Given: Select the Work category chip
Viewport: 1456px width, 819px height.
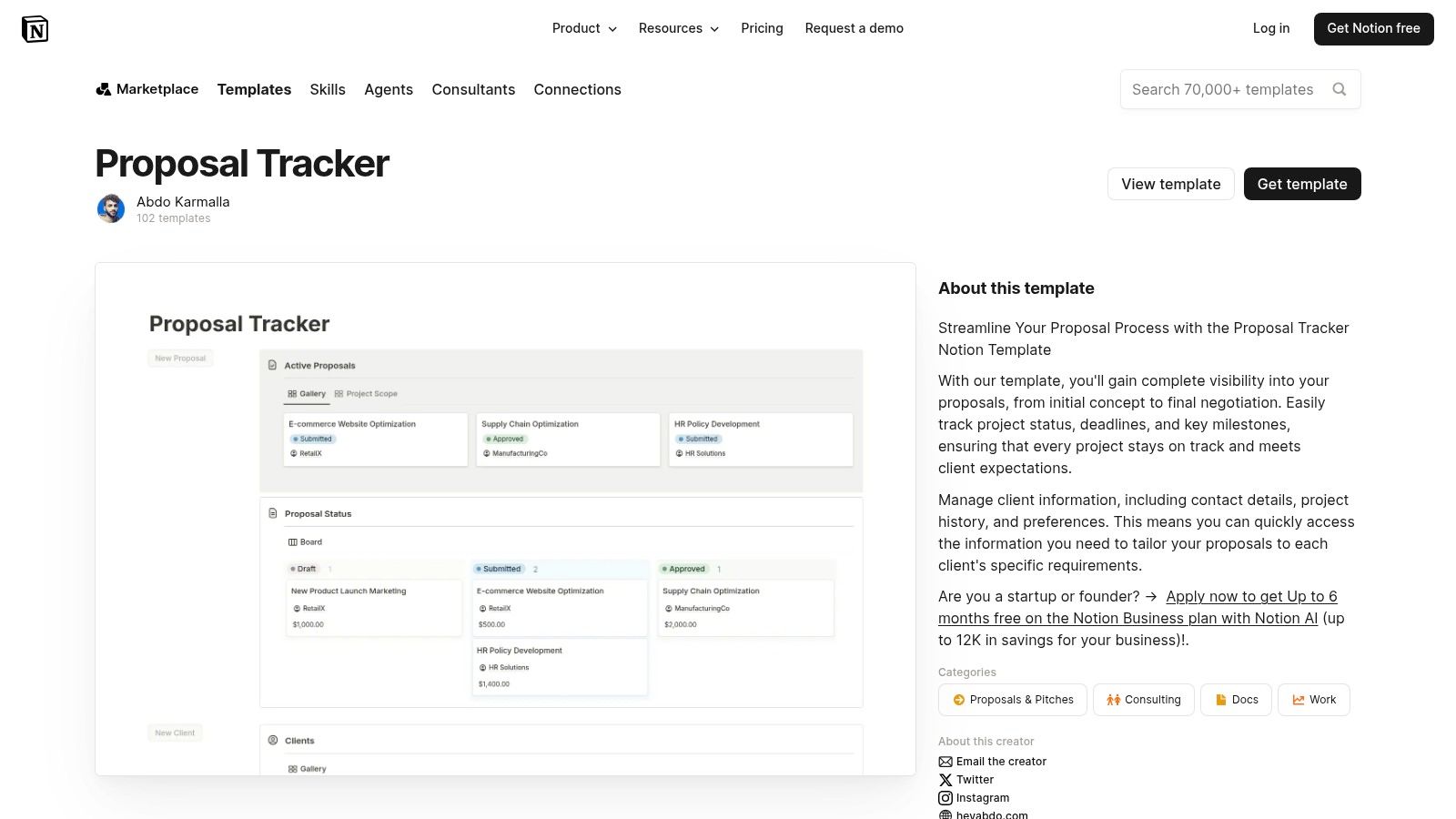Looking at the screenshot, I should coord(1313,700).
